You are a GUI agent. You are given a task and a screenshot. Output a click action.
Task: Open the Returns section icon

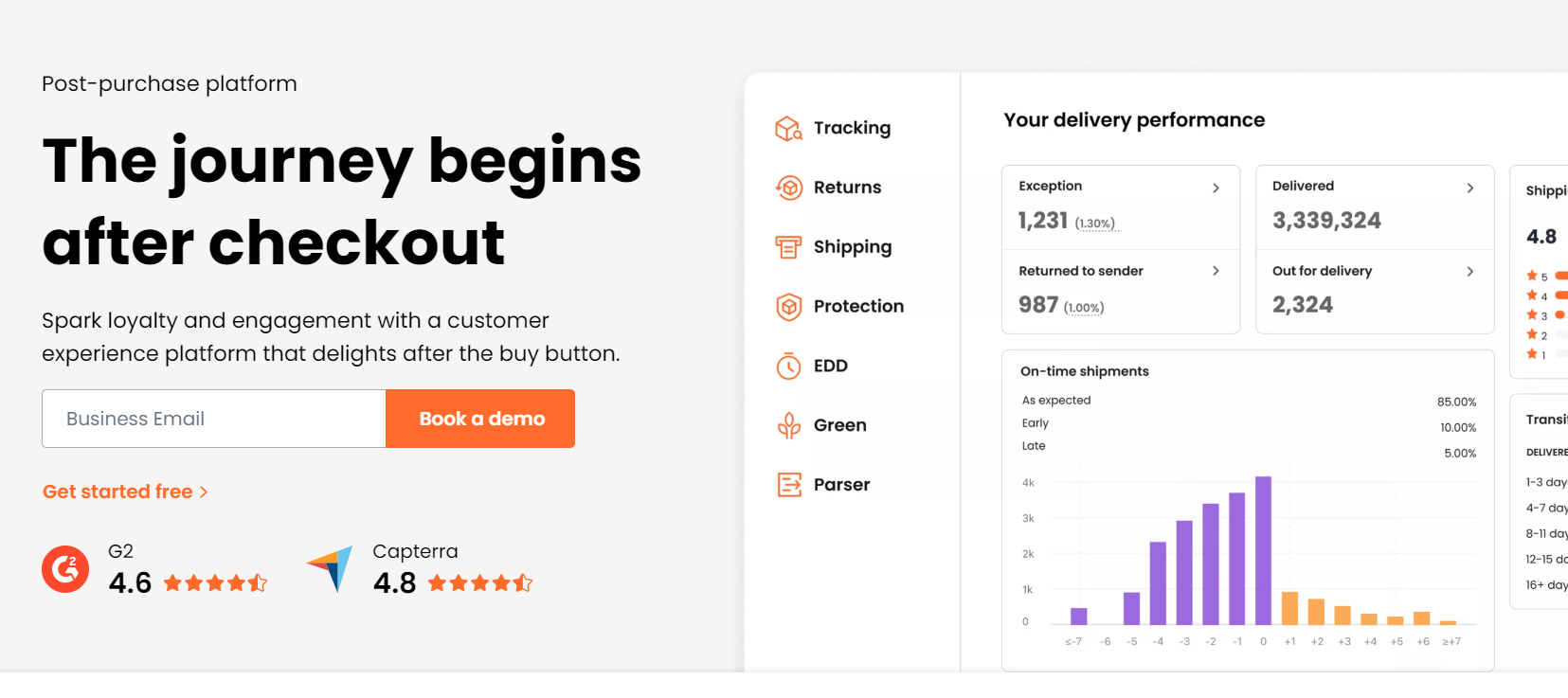[x=787, y=187]
